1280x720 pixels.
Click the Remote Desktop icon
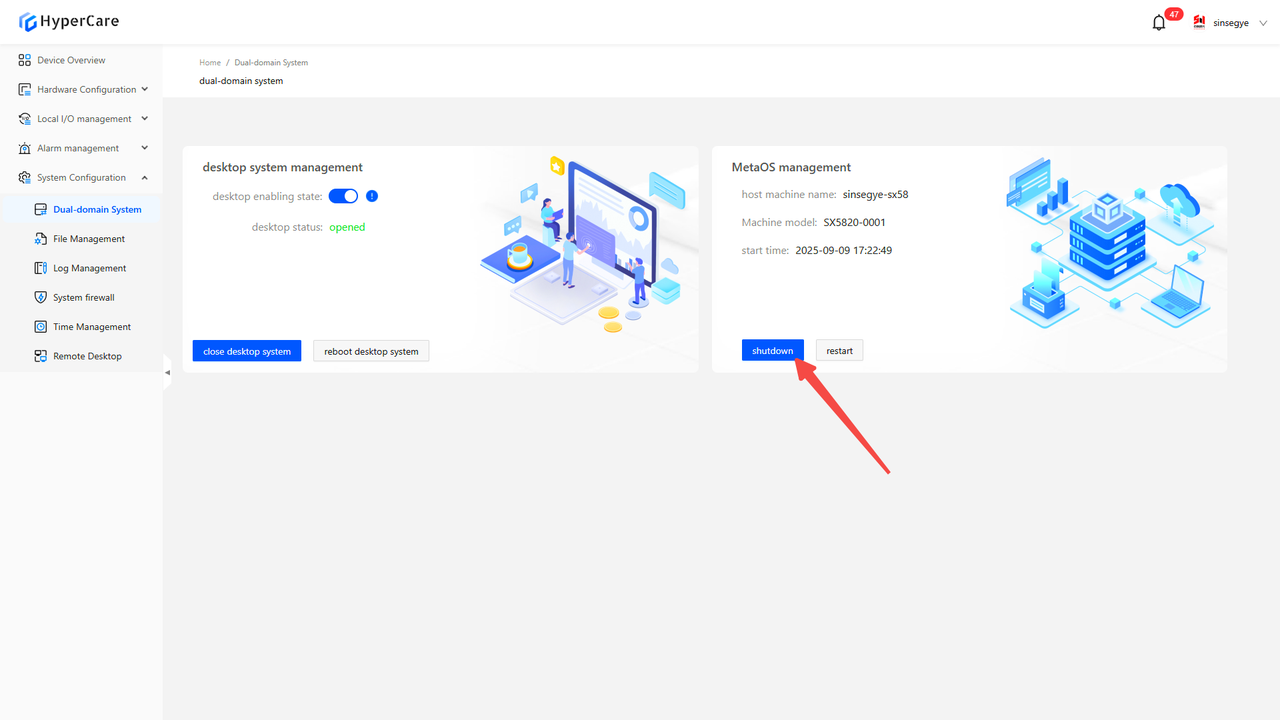(41, 356)
